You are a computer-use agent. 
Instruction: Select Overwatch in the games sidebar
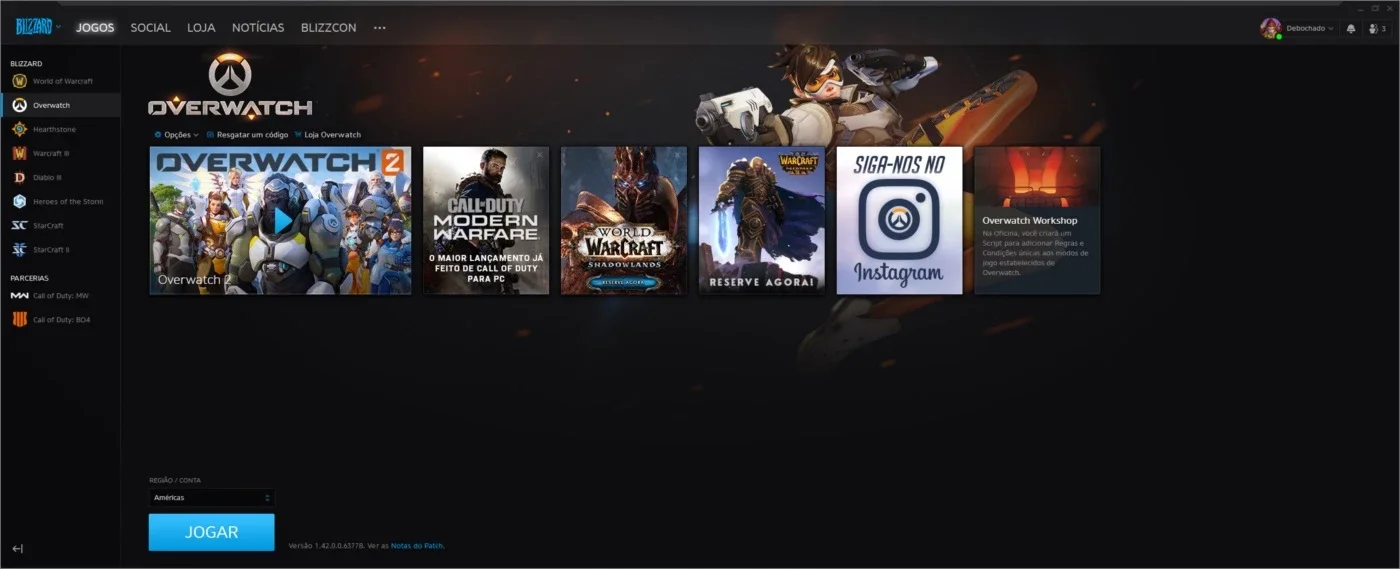[x=60, y=105]
